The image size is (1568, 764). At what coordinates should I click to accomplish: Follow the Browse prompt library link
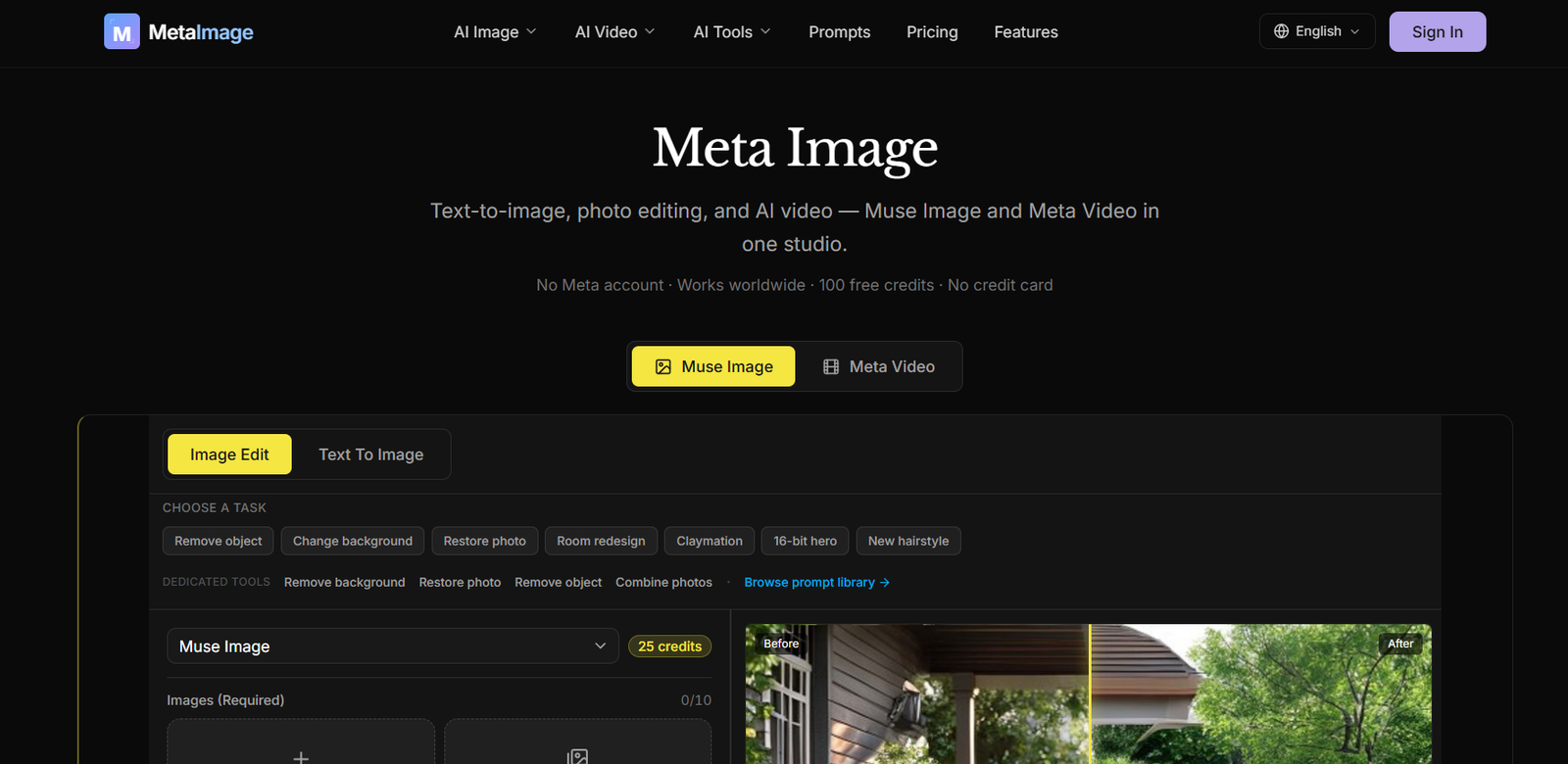pos(817,582)
